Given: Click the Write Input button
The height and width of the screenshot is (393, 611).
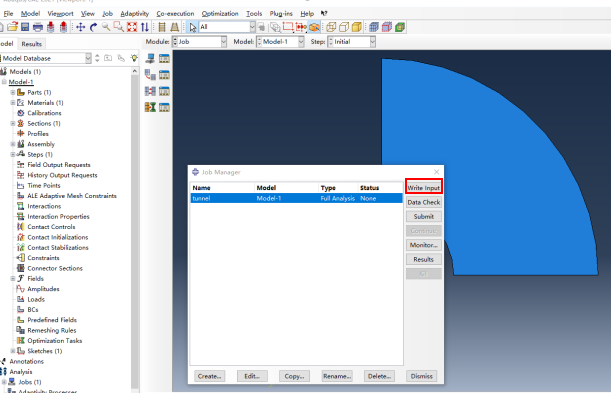Looking at the screenshot, I should pos(424,188).
